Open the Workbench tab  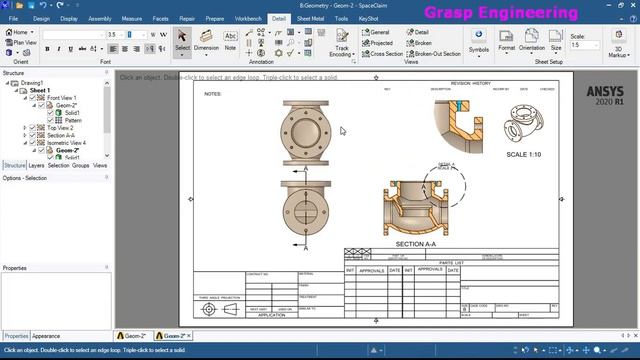click(248, 19)
